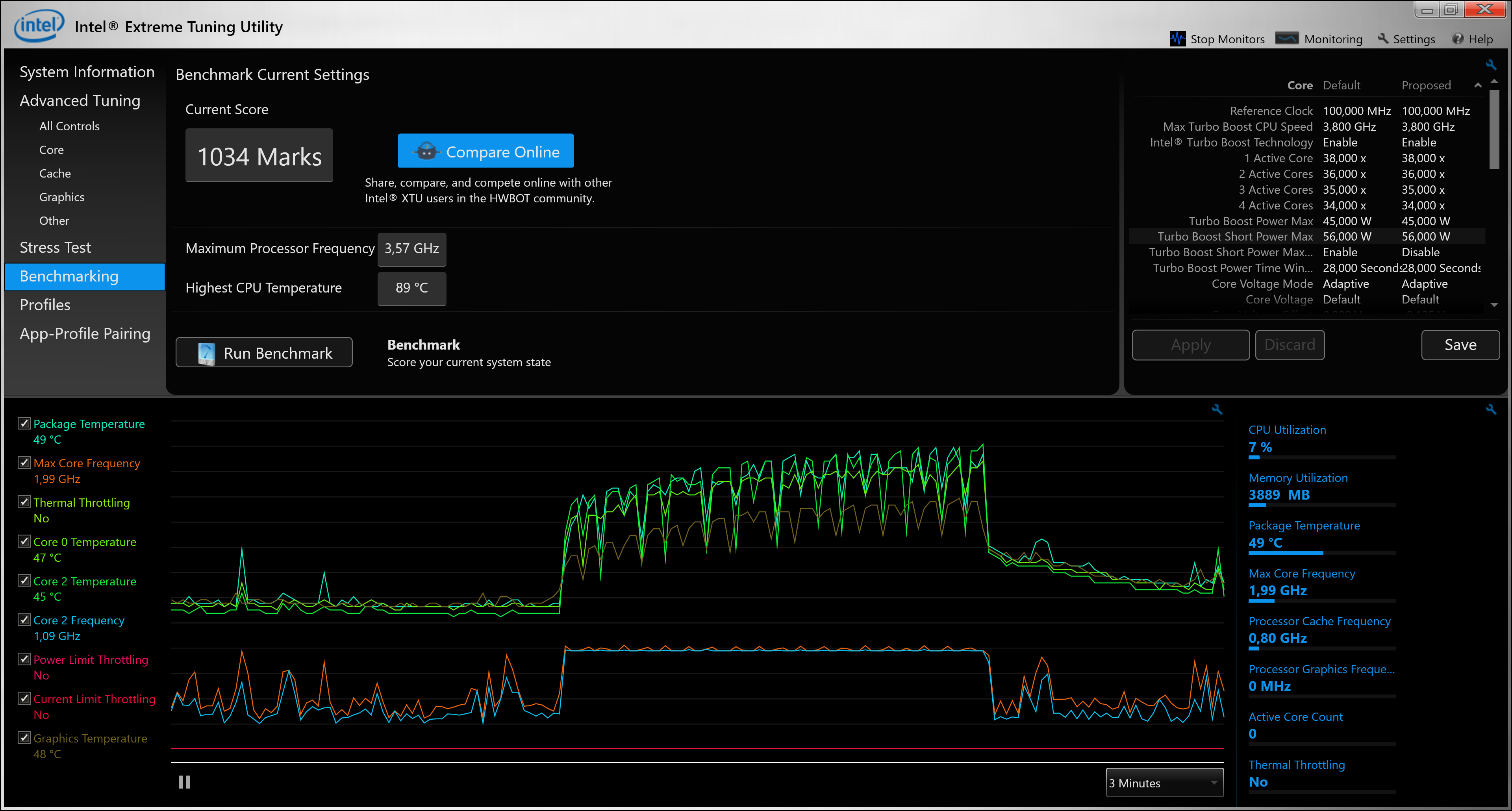
Task: Click the Apply button
Action: point(1190,344)
